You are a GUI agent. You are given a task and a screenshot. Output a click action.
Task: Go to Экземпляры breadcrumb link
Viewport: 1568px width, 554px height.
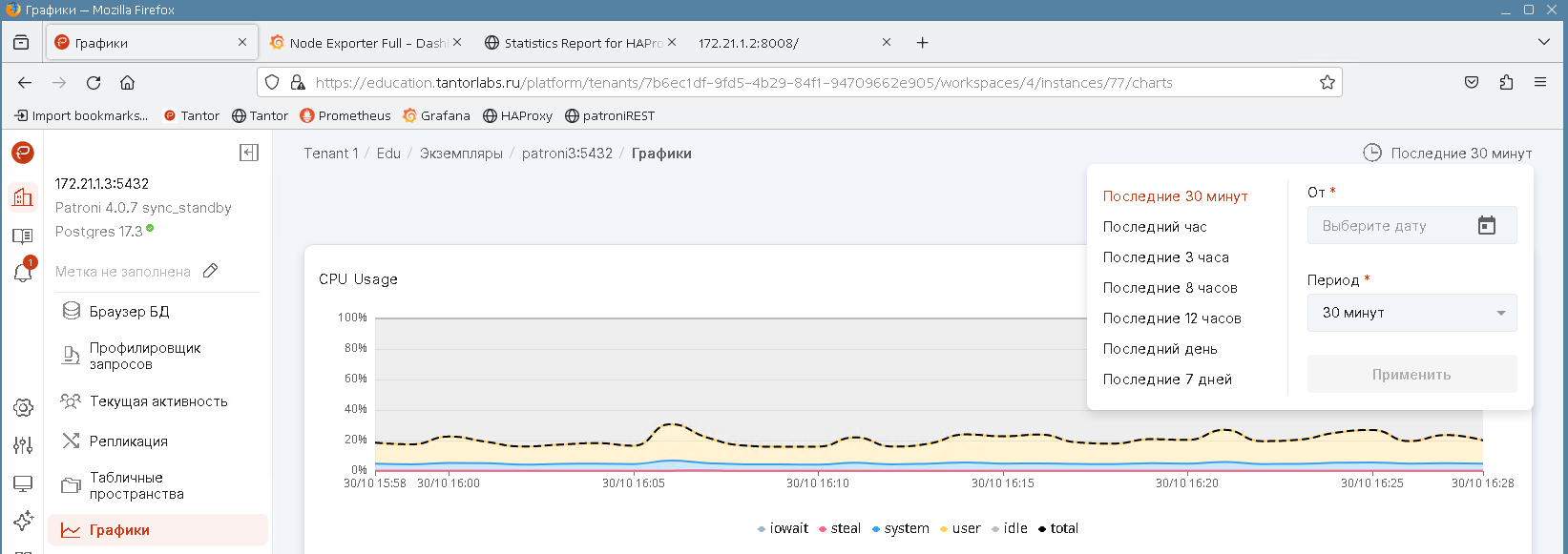tap(461, 154)
